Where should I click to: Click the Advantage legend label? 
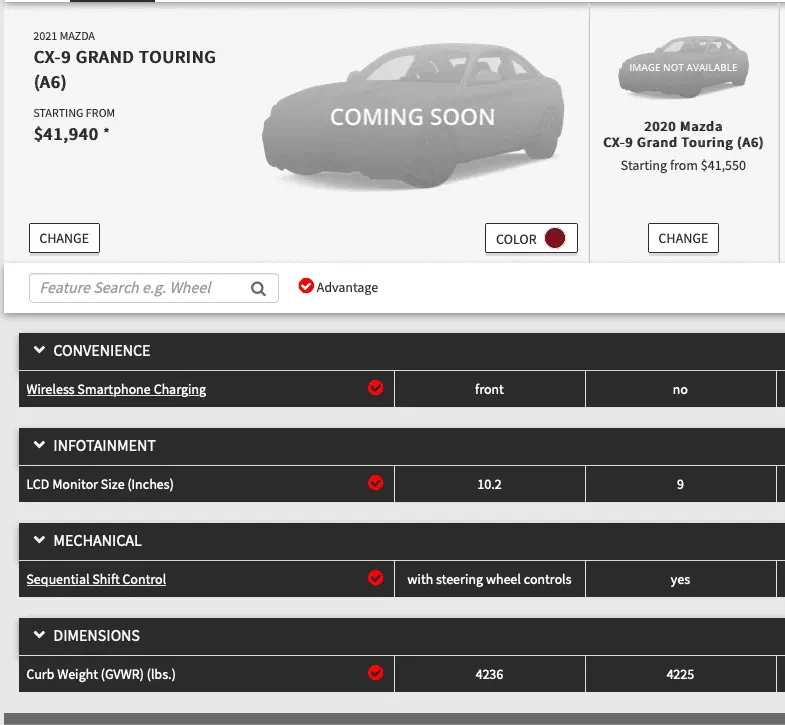pyautogui.click(x=347, y=287)
